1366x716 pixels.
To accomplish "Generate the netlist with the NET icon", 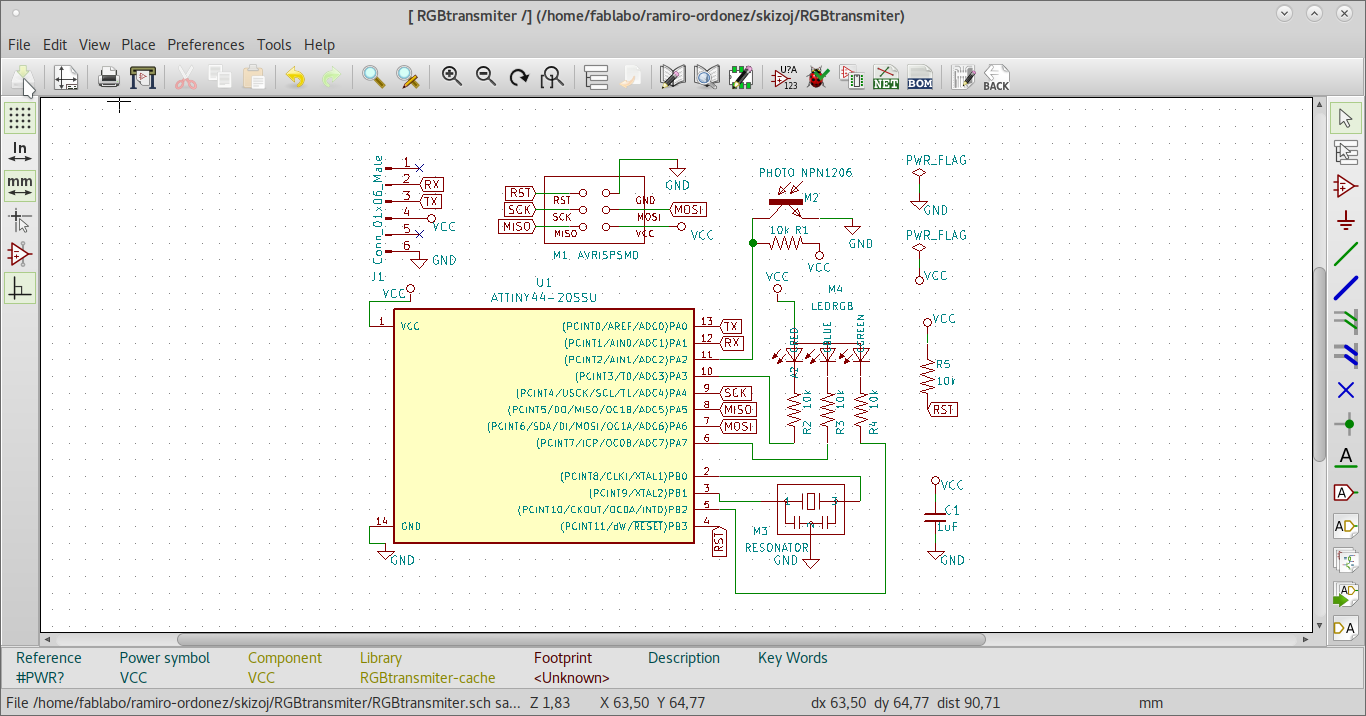I will pyautogui.click(x=886, y=77).
